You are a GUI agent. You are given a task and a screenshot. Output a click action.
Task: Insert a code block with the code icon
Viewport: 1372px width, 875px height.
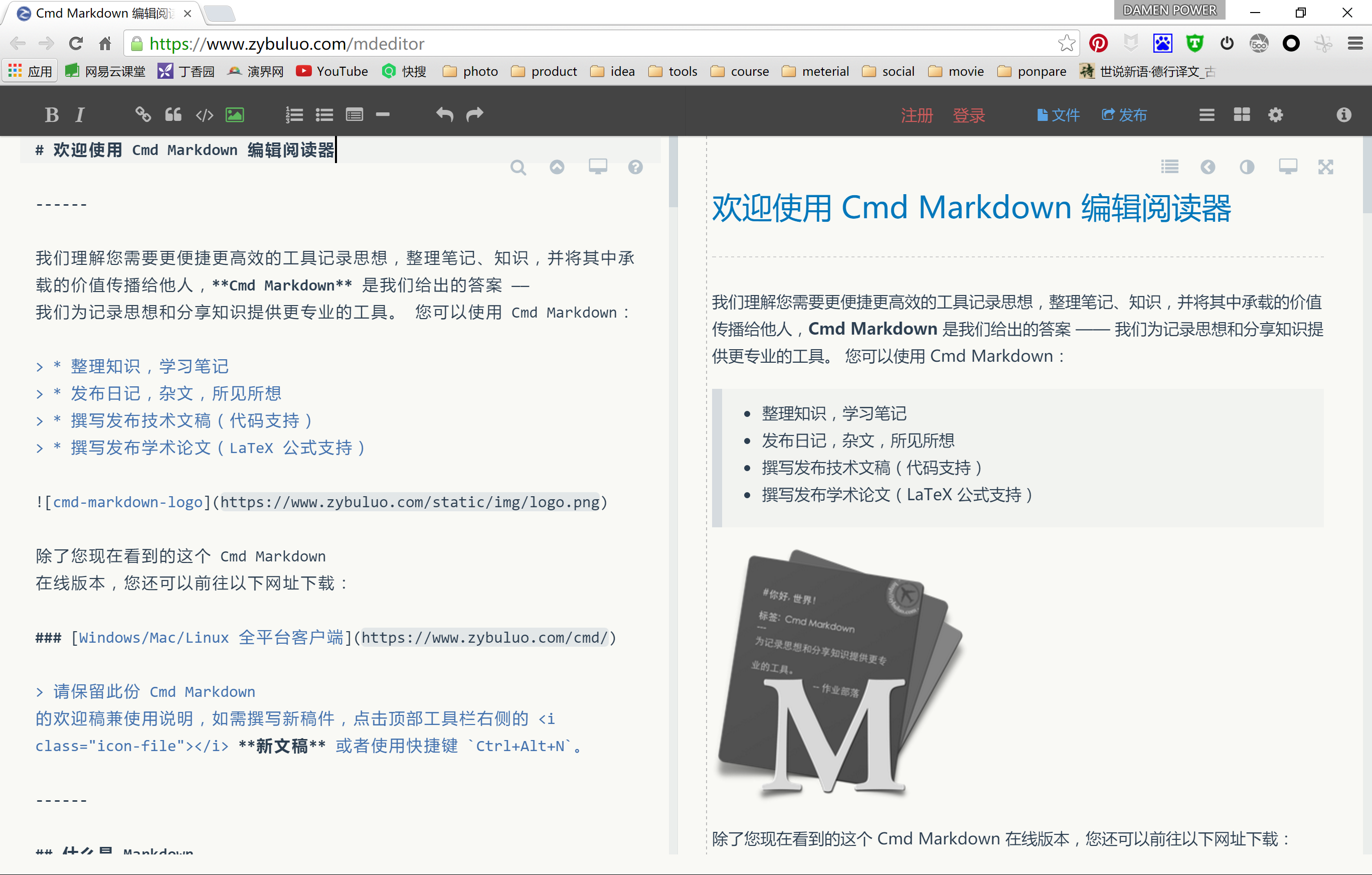tap(205, 114)
